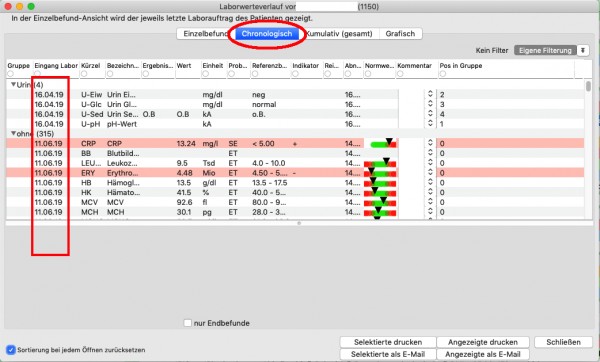Click the stepper arrows in the U-Glc row
This screenshot has width=600, height=362.
(430, 104)
